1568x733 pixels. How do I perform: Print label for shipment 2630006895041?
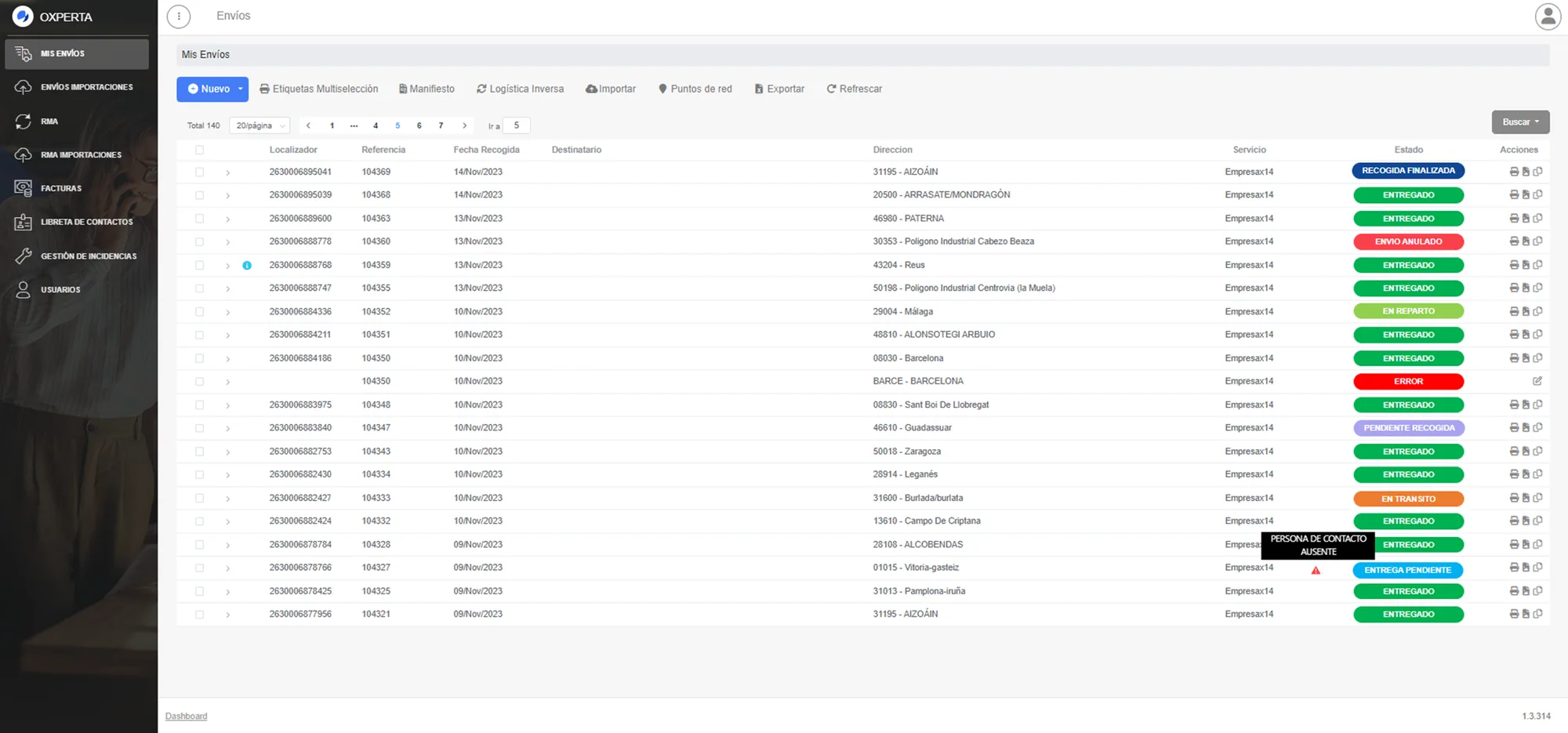click(1514, 172)
